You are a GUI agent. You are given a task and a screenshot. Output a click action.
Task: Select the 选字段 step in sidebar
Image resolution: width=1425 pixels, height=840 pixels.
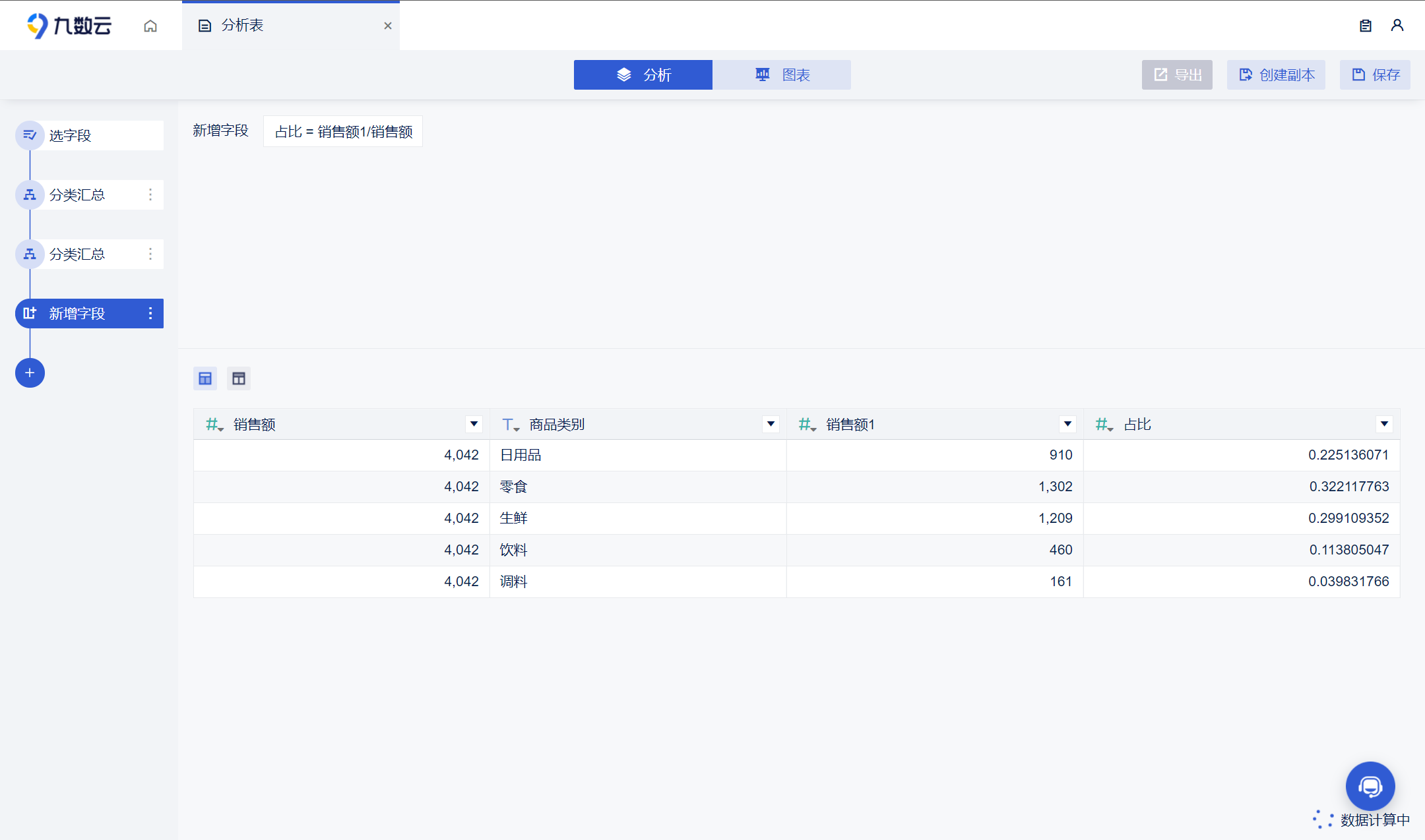pyautogui.click(x=90, y=136)
